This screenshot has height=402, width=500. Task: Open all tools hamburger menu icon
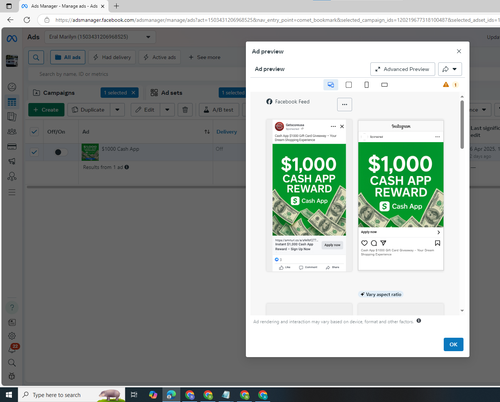pos(12,192)
